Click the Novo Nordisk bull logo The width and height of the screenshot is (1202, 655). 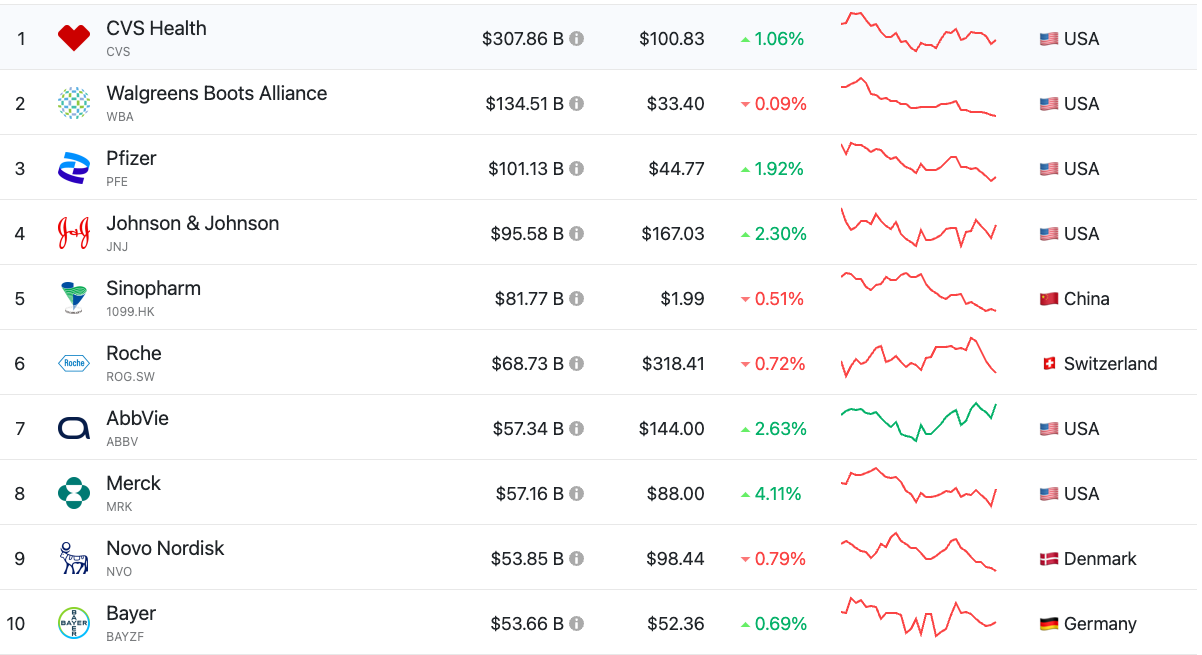pyautogui.click(x=74, y=558)
